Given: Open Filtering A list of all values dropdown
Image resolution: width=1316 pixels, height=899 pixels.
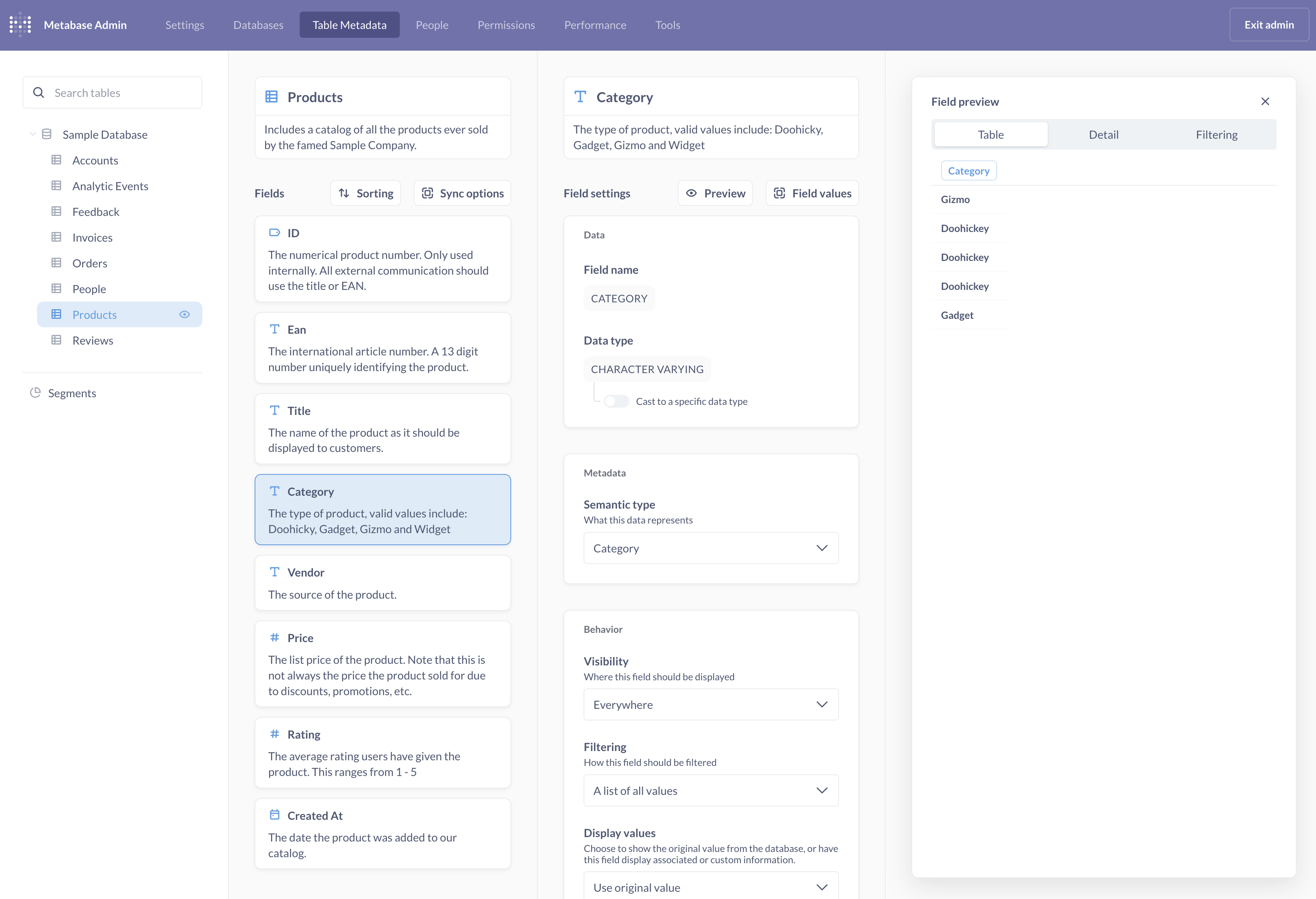Looking at the screenshot, I should click(710, 790).
